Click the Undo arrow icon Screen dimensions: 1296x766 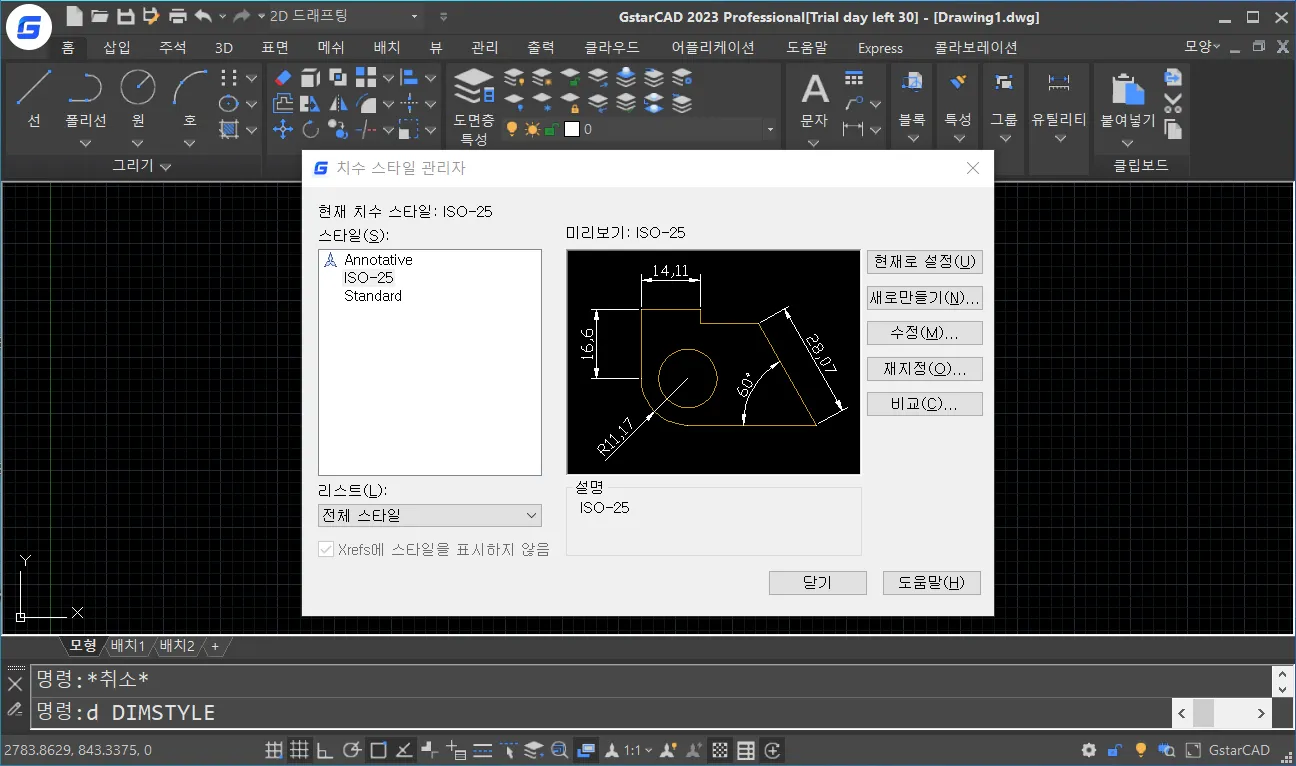(203, 16)
